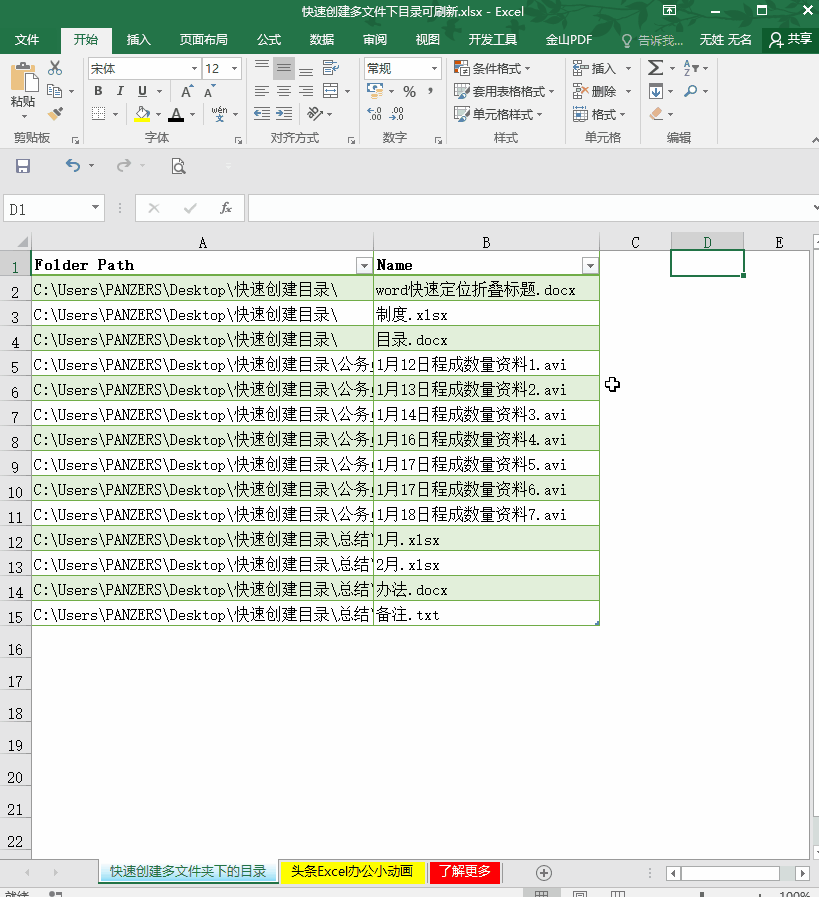Open the 文件 tab

coord(27,39)
